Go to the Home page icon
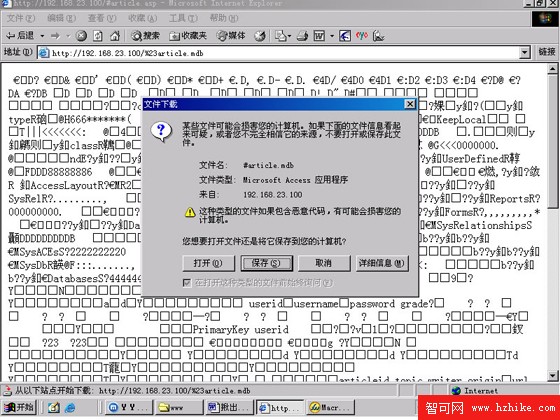 pyautogui.click(x=114, y=36)
